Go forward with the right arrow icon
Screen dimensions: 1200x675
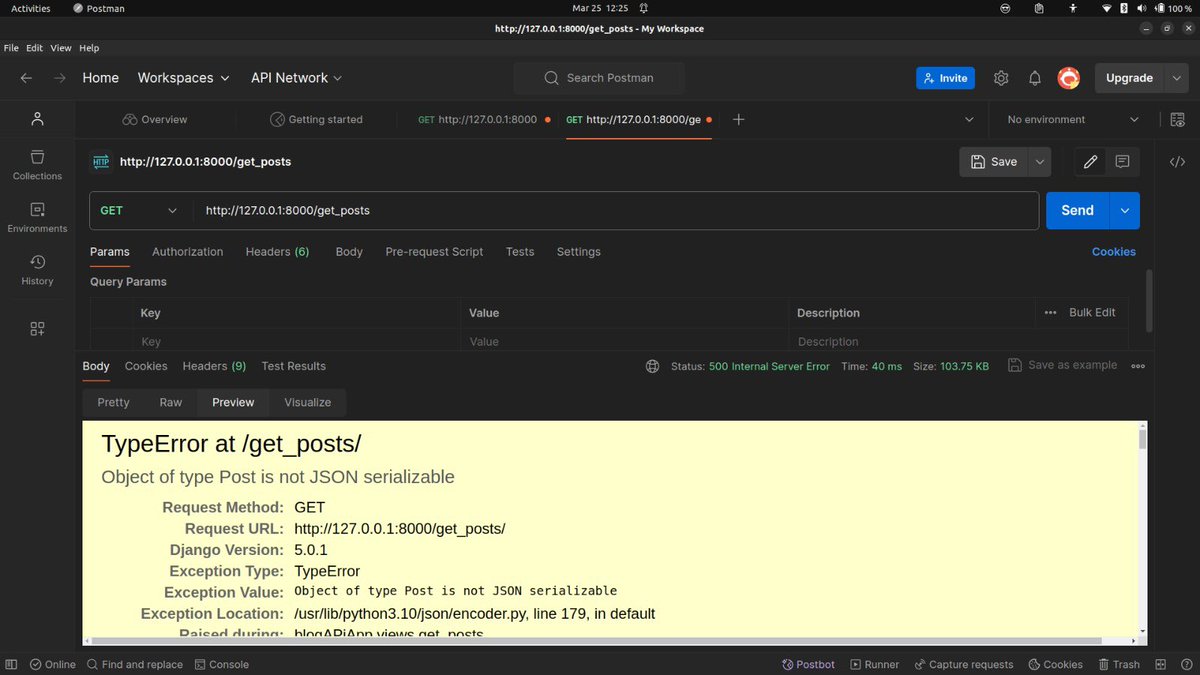(60, 78)
